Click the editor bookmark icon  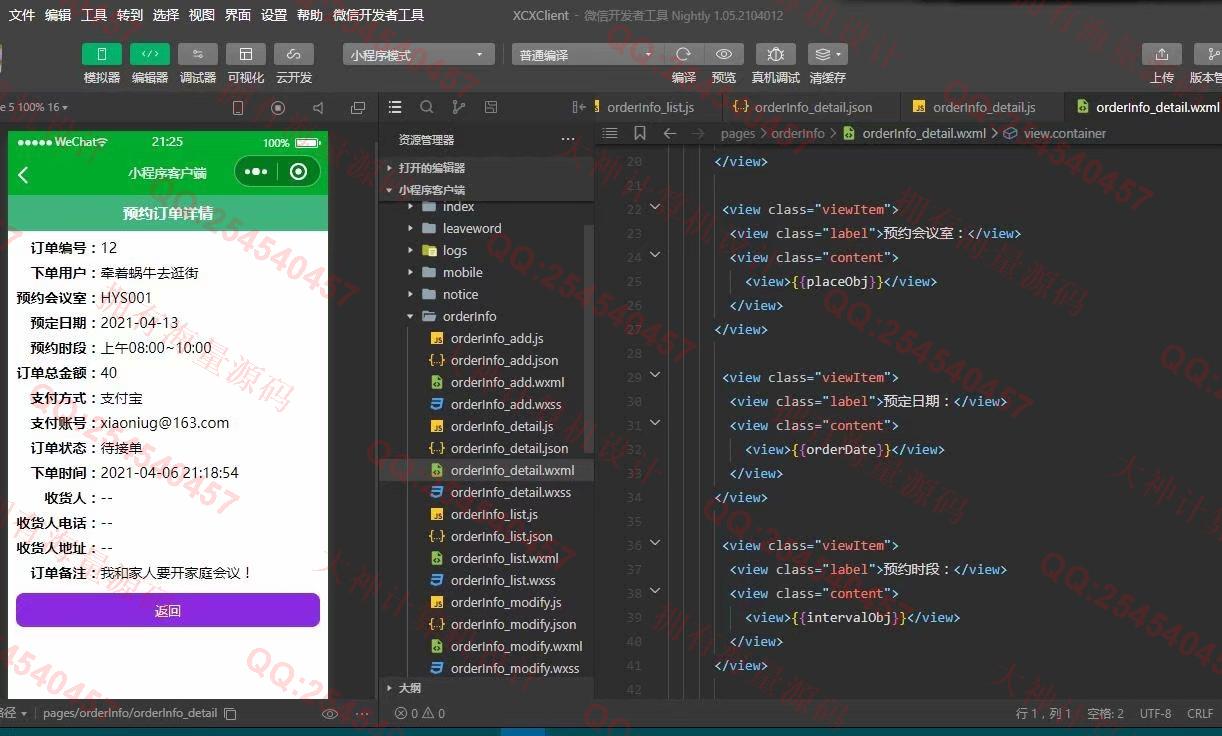640,133
